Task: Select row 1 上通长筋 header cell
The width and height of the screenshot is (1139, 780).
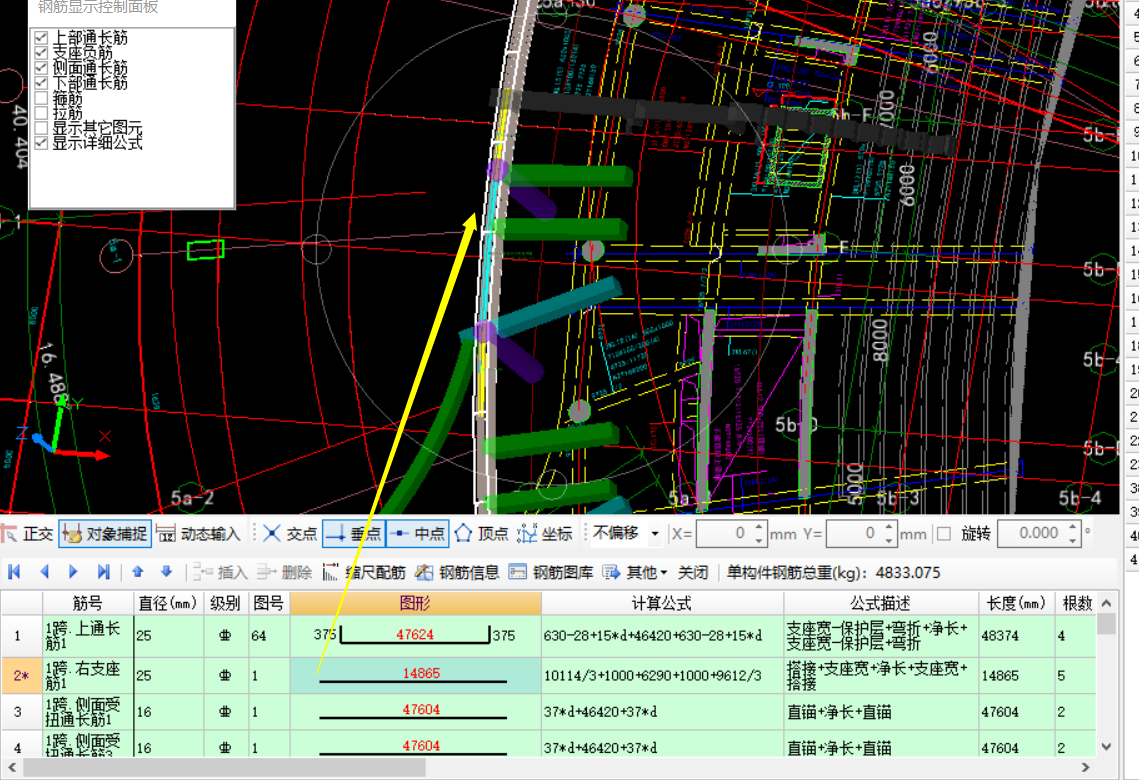Action: [21, 635]
